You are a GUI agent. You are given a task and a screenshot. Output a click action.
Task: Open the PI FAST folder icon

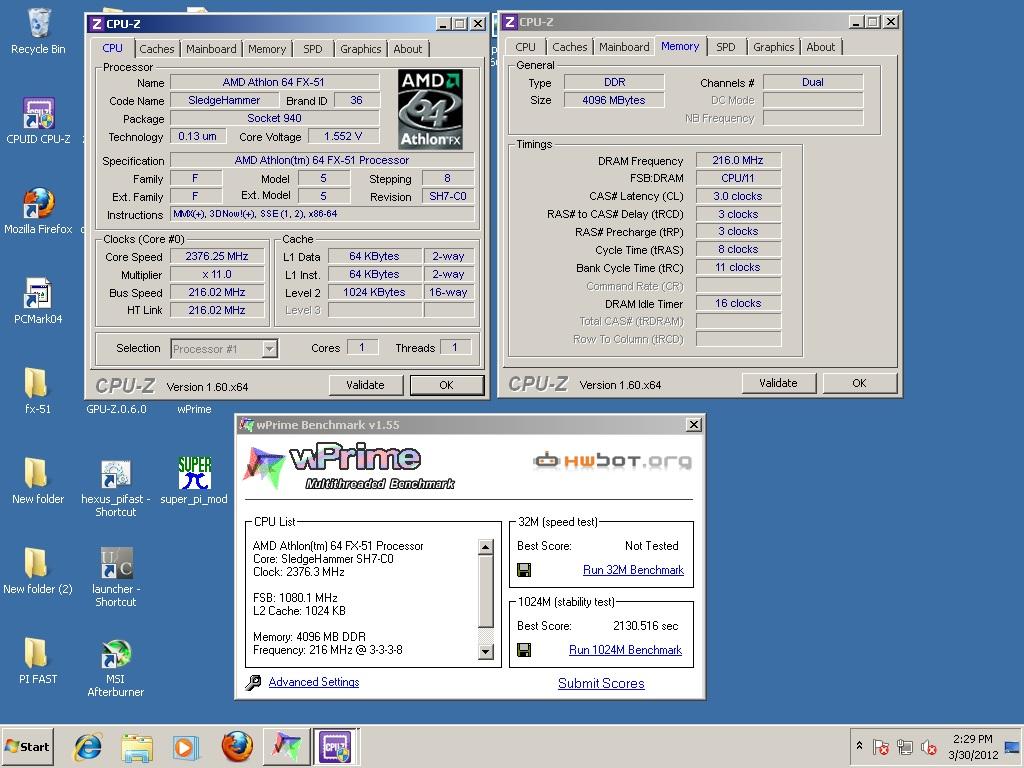38,662
